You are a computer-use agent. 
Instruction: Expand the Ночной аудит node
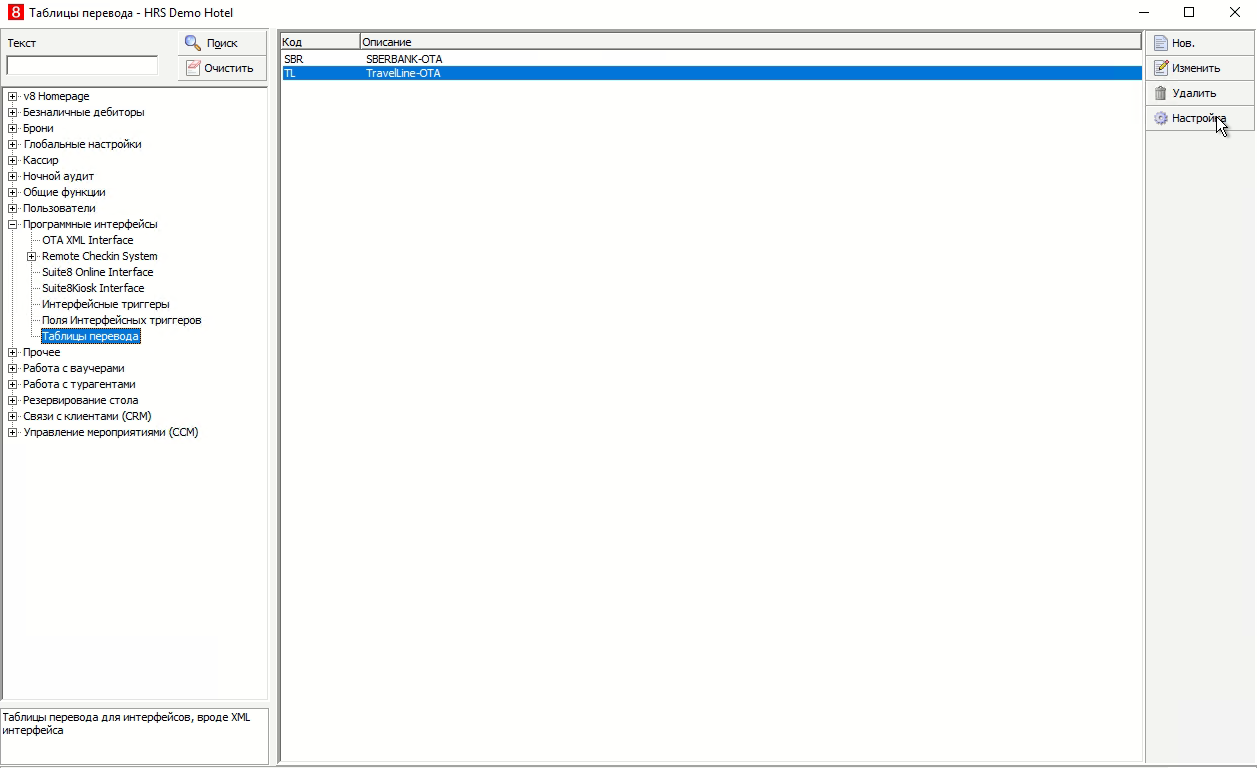(x=13, y=176)
